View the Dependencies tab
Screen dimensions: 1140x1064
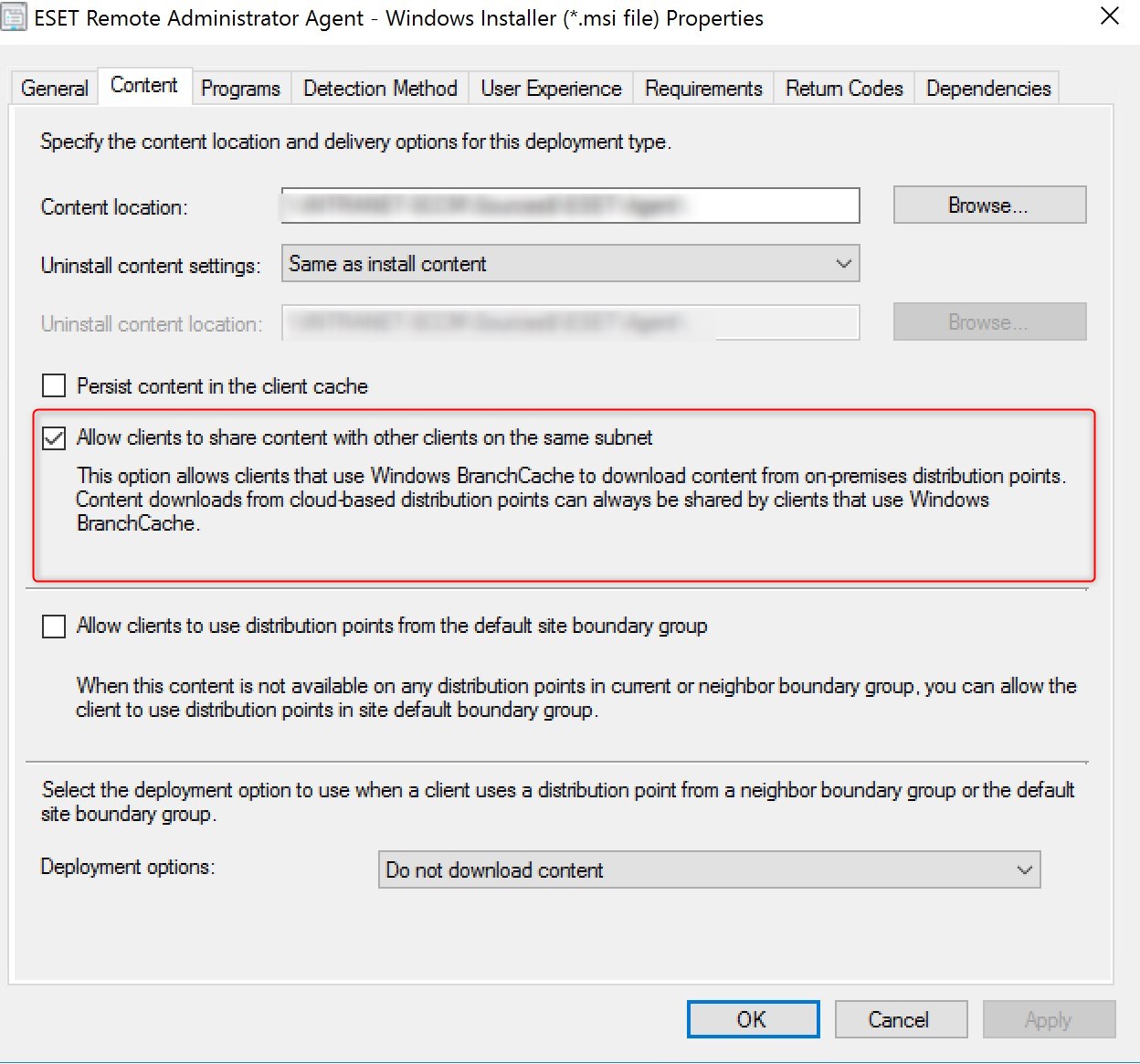coord(988,89)
